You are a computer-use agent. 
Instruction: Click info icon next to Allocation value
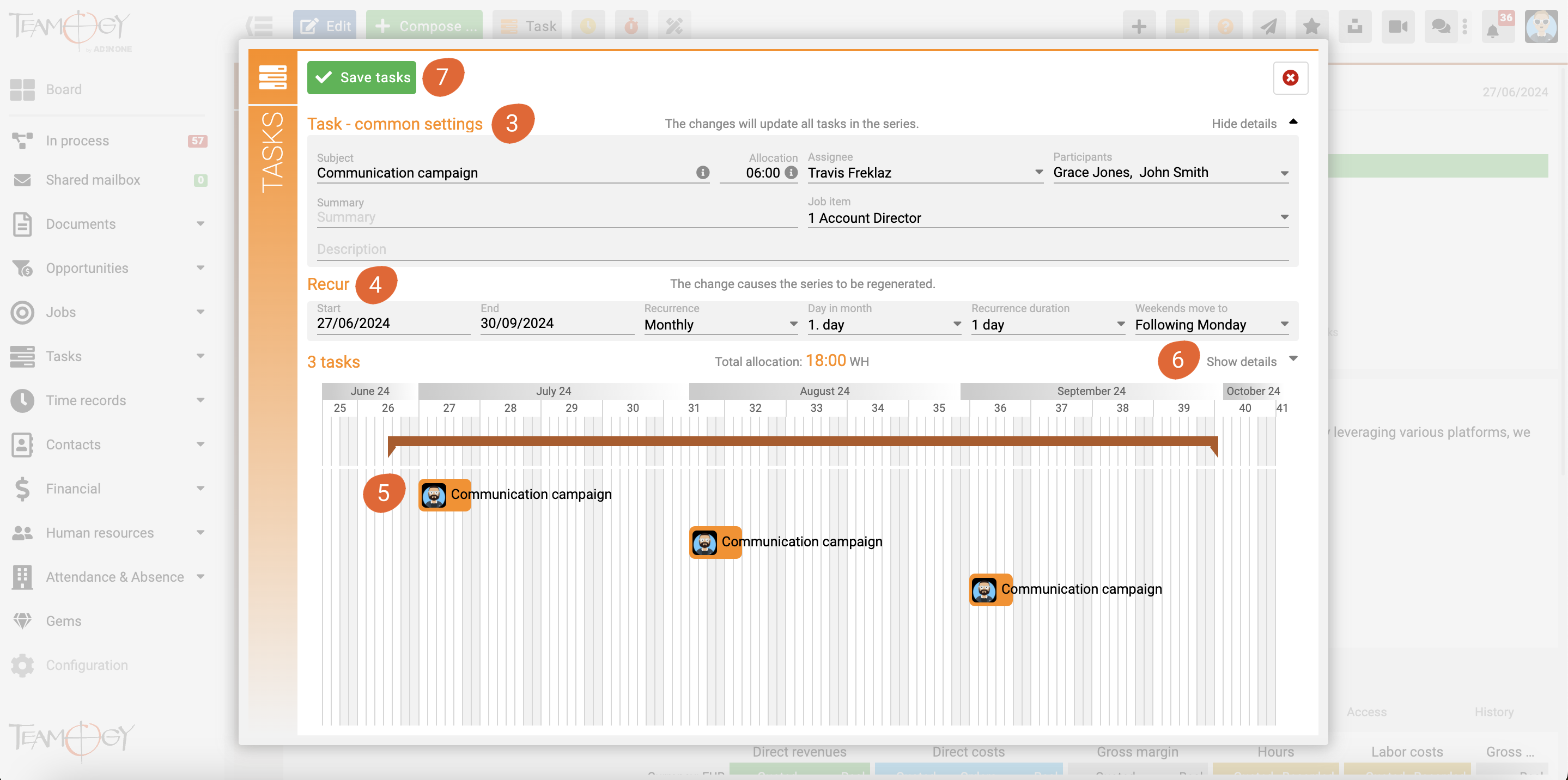[791, 173]
